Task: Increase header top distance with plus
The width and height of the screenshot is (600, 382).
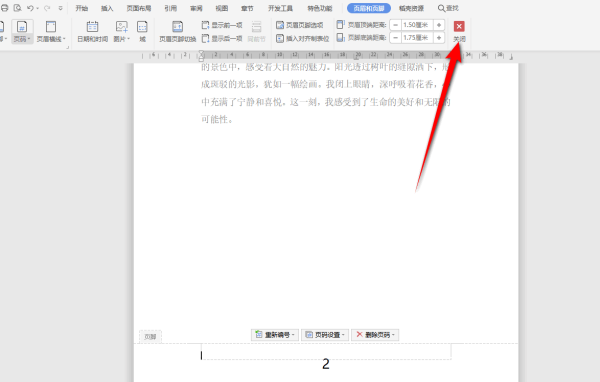Action: click(x=439, y=25)
